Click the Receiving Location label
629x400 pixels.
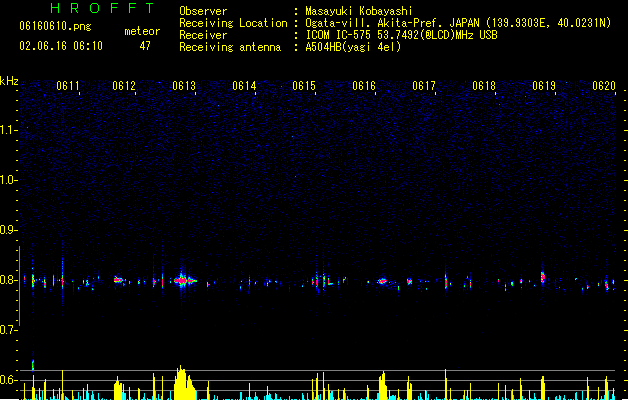[x=233, y=23]
